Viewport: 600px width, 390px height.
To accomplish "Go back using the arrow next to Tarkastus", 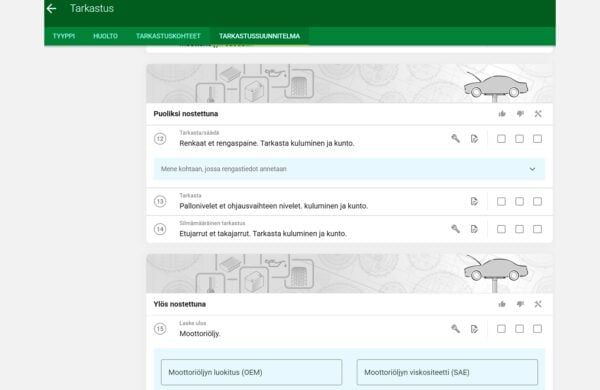I will click(51, 8).
